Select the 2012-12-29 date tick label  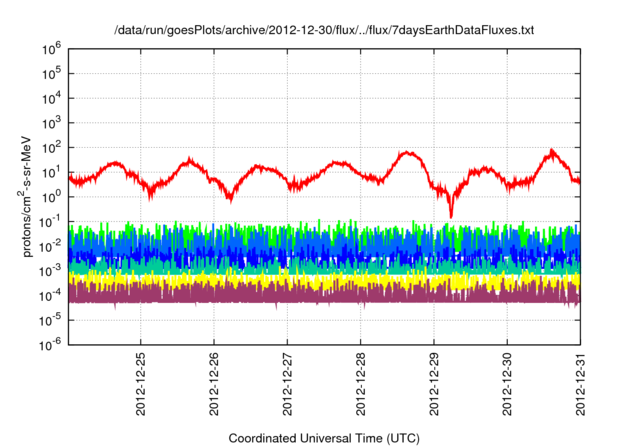click(434, 382)
